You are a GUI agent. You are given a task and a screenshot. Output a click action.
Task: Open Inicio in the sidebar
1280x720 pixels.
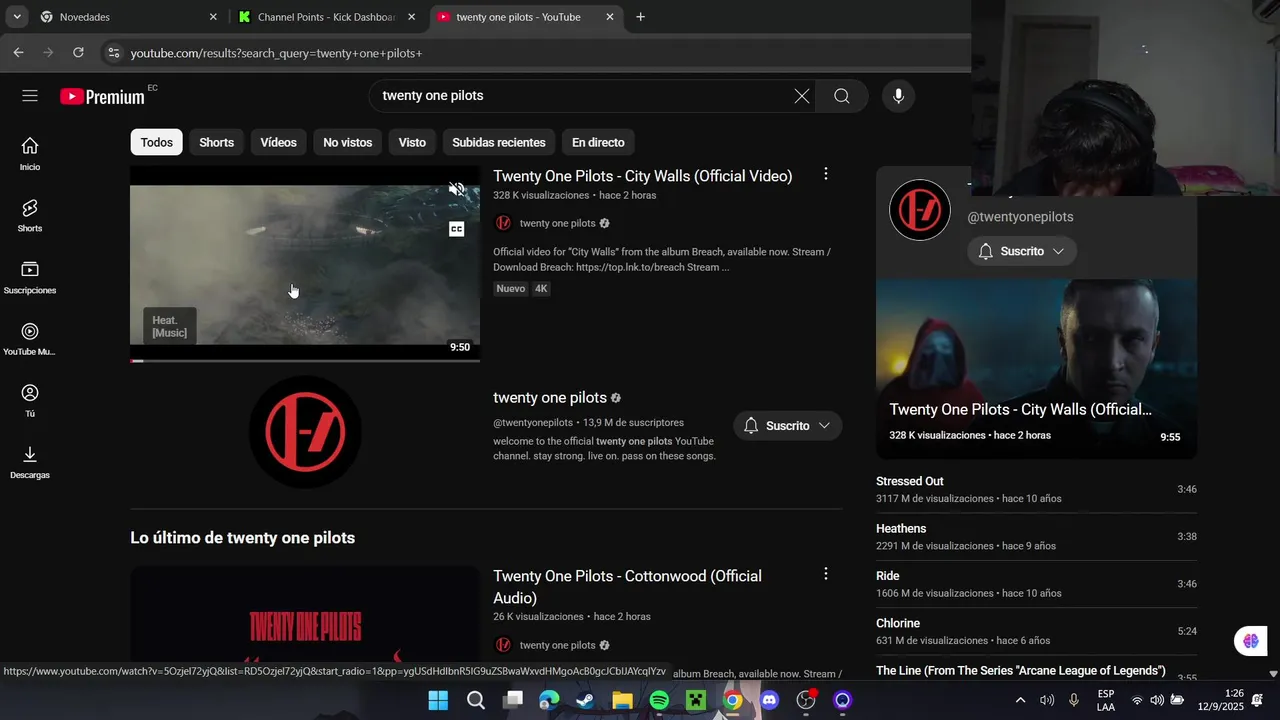click(x=30, y=154)
